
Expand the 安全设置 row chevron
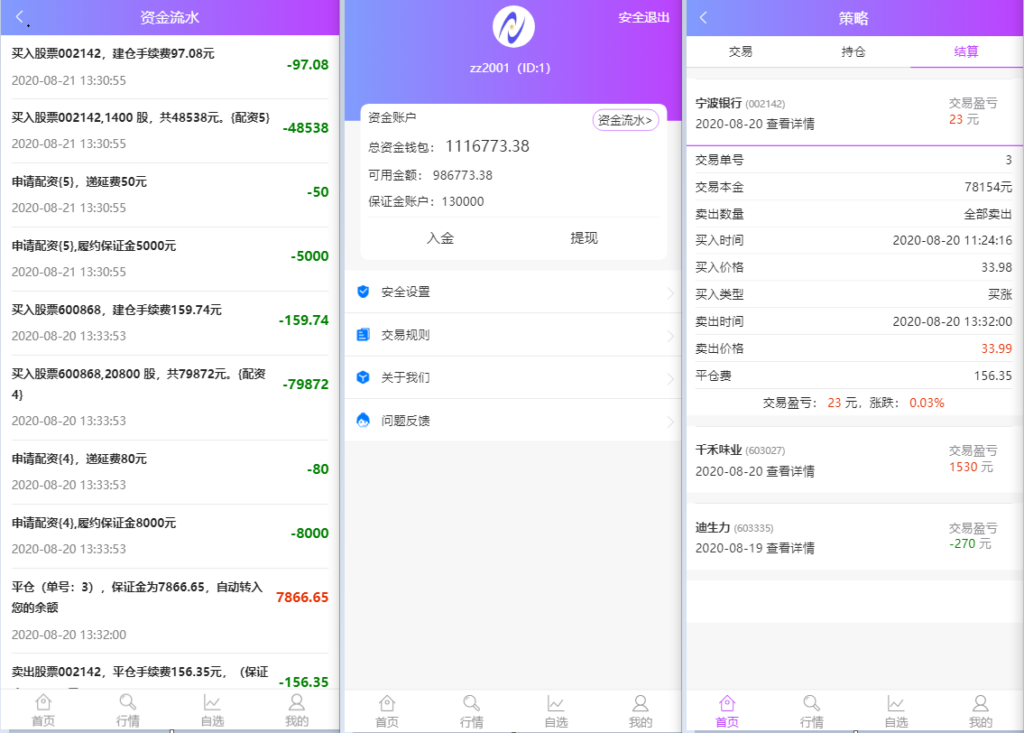(670, 293)
